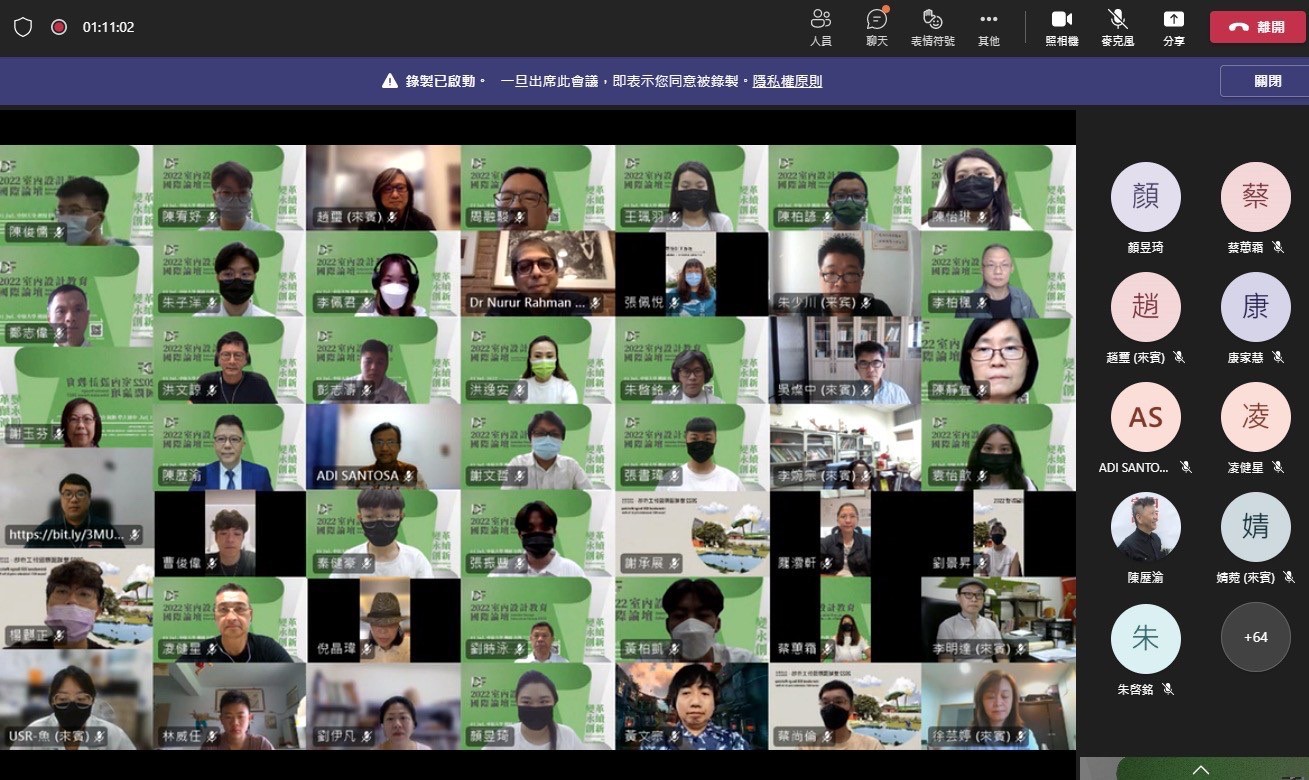Viewport: 1309px width, 780px height.
Task: Select the ADI SANTOSA video tile
Action: click(x=384, y=447)
